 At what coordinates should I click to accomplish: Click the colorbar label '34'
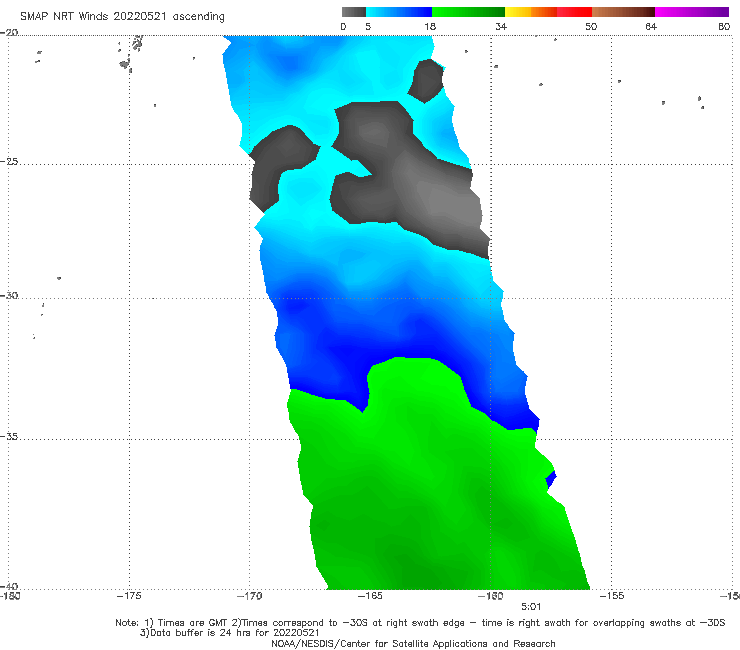501,26
